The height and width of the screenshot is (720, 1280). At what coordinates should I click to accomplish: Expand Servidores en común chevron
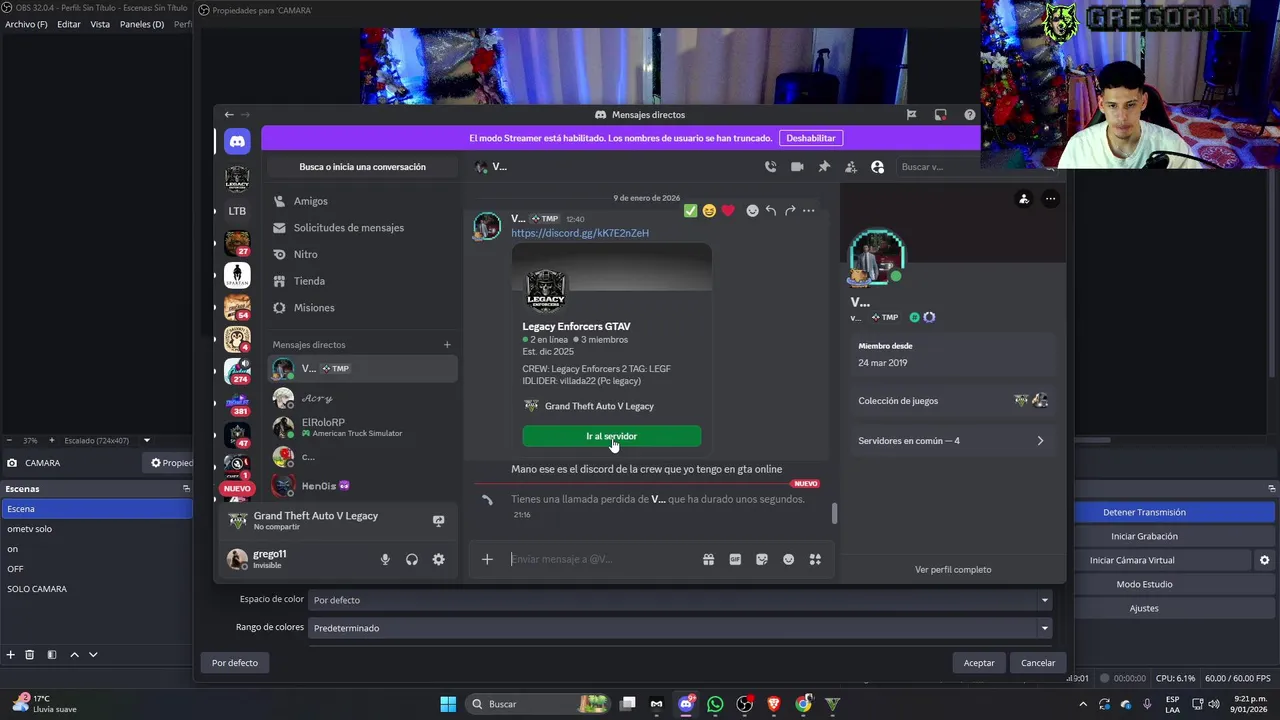pos(1040,441)
